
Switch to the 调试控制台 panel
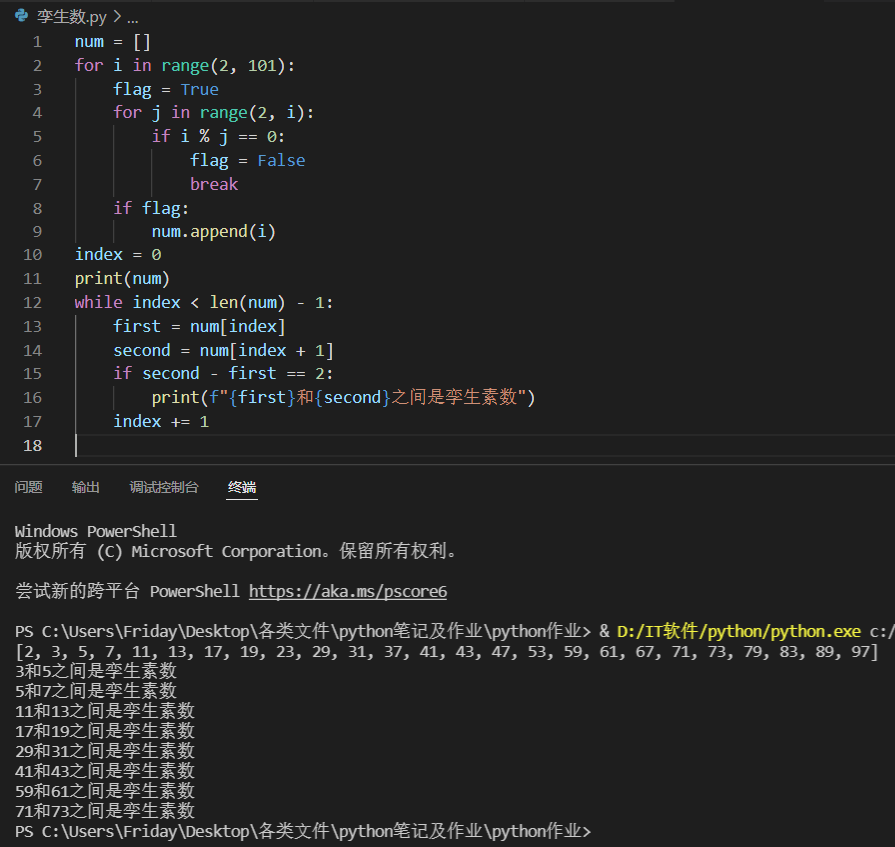163,487
